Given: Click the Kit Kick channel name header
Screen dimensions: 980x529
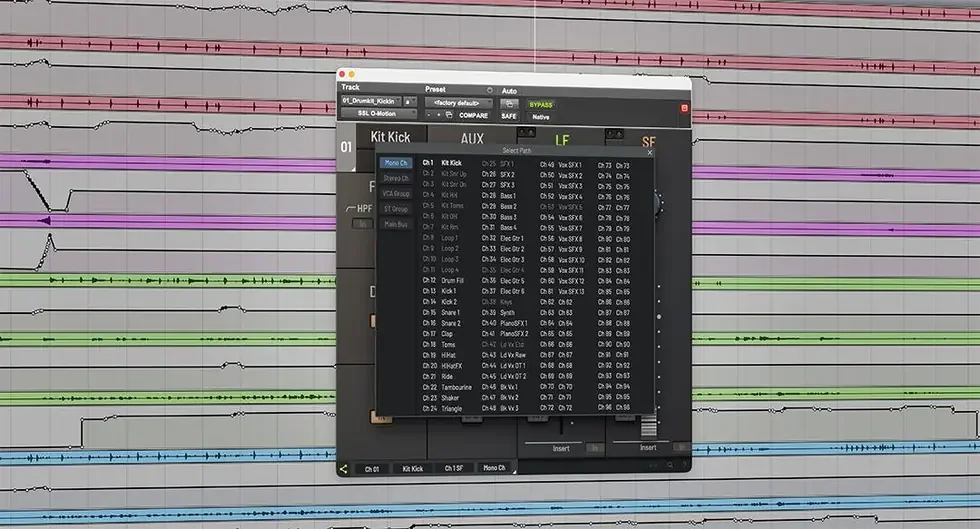Looking at the screenshot, I should click(x=391, y=137).
